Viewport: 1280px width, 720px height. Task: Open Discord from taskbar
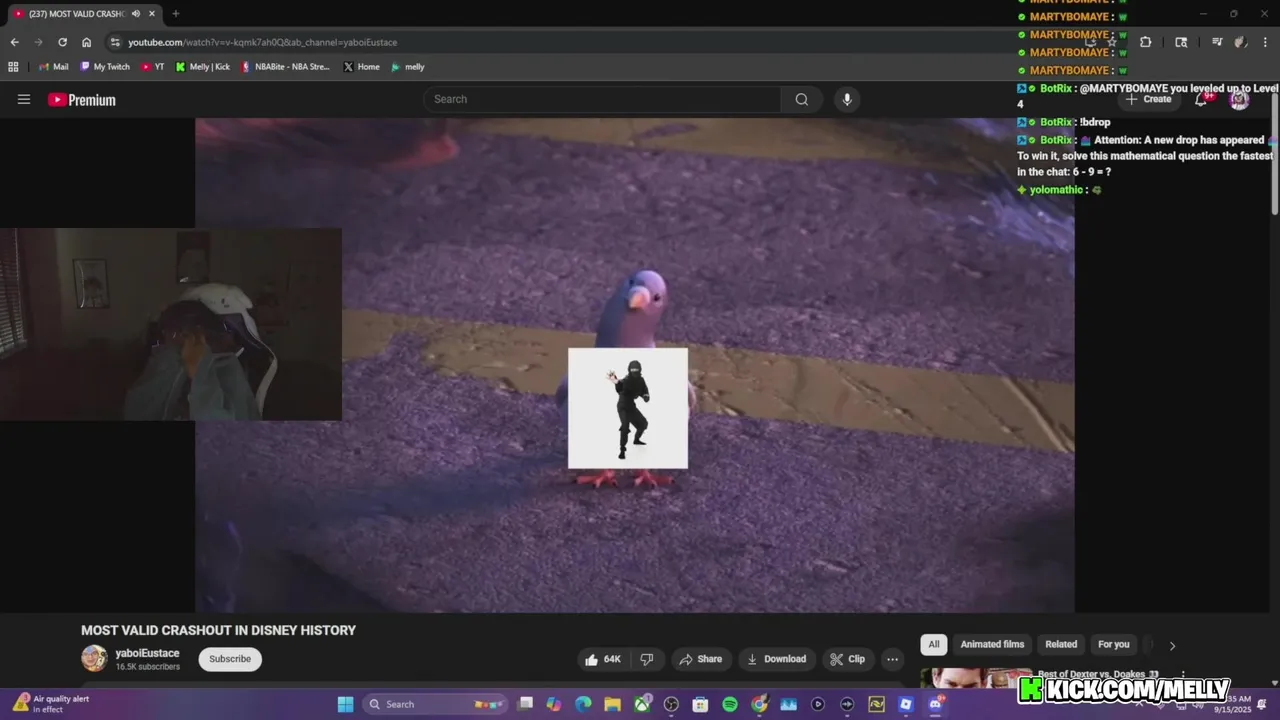pos(935,704)
